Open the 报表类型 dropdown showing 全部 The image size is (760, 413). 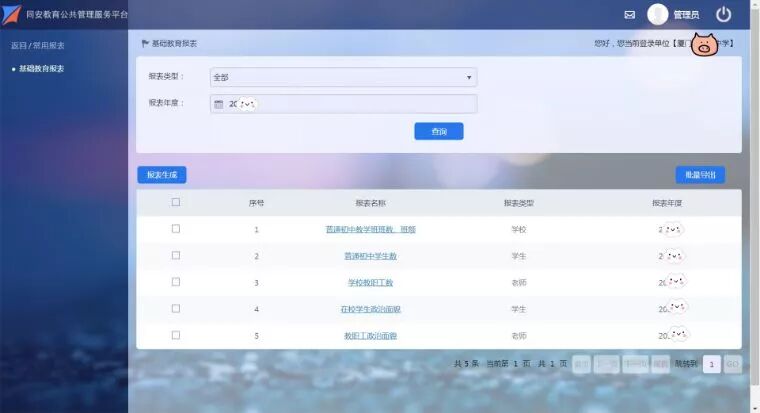coord(344,77)
